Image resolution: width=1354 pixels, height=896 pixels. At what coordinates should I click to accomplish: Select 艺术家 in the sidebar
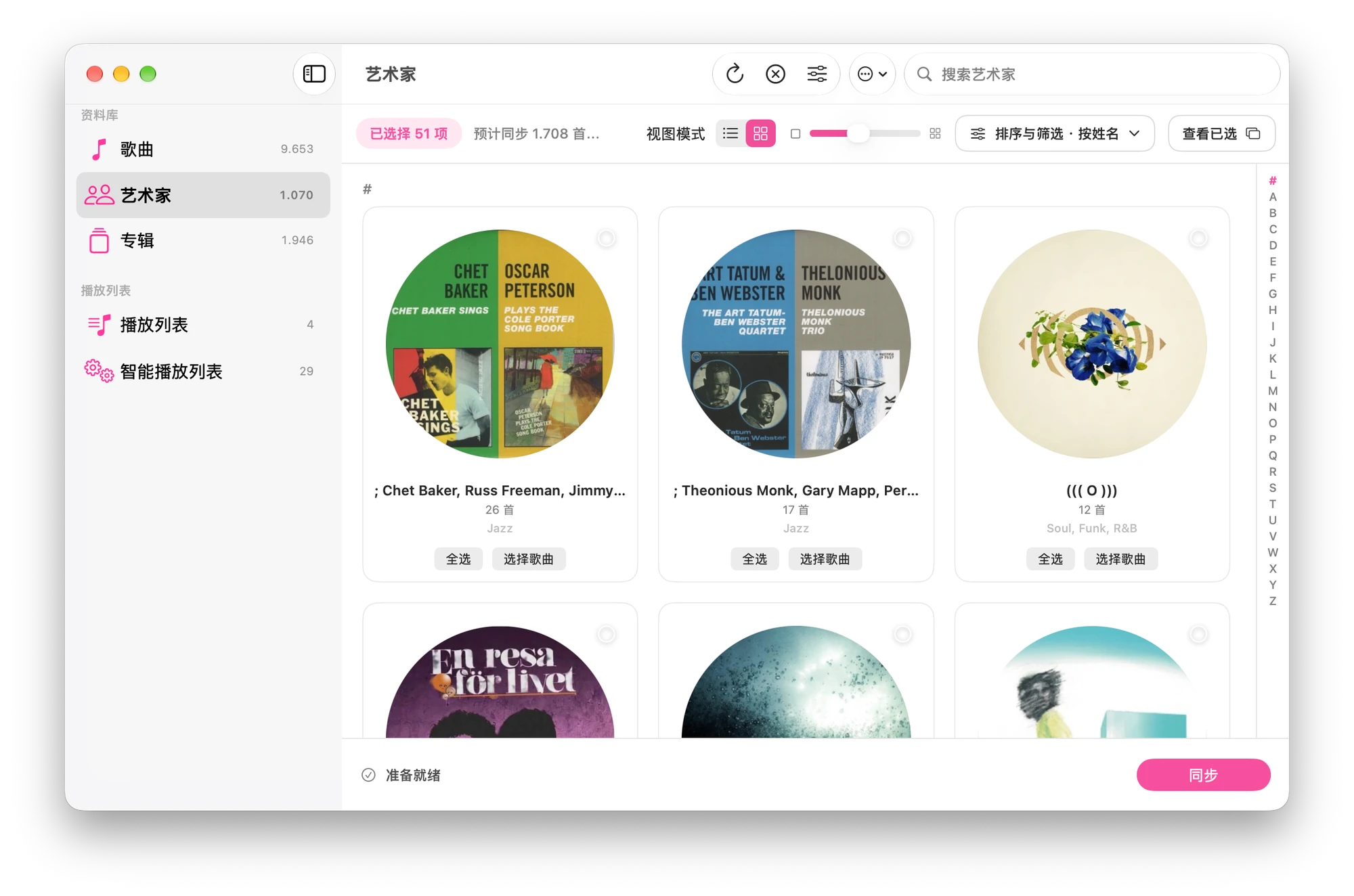pyautogui.click(x=203, y=195)
